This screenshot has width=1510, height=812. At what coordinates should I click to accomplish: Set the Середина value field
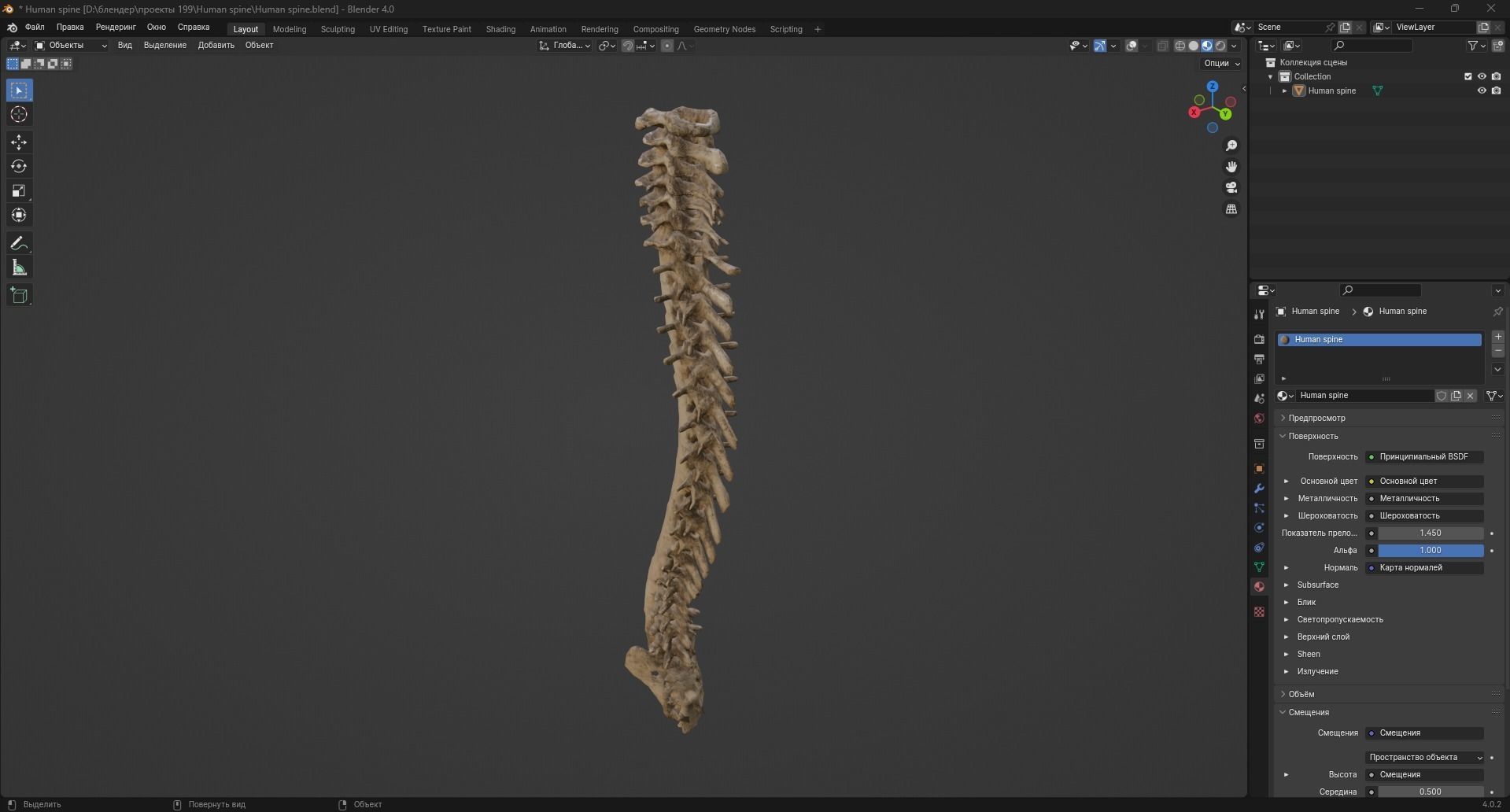pyautogui.click(x=1432, y=792)
